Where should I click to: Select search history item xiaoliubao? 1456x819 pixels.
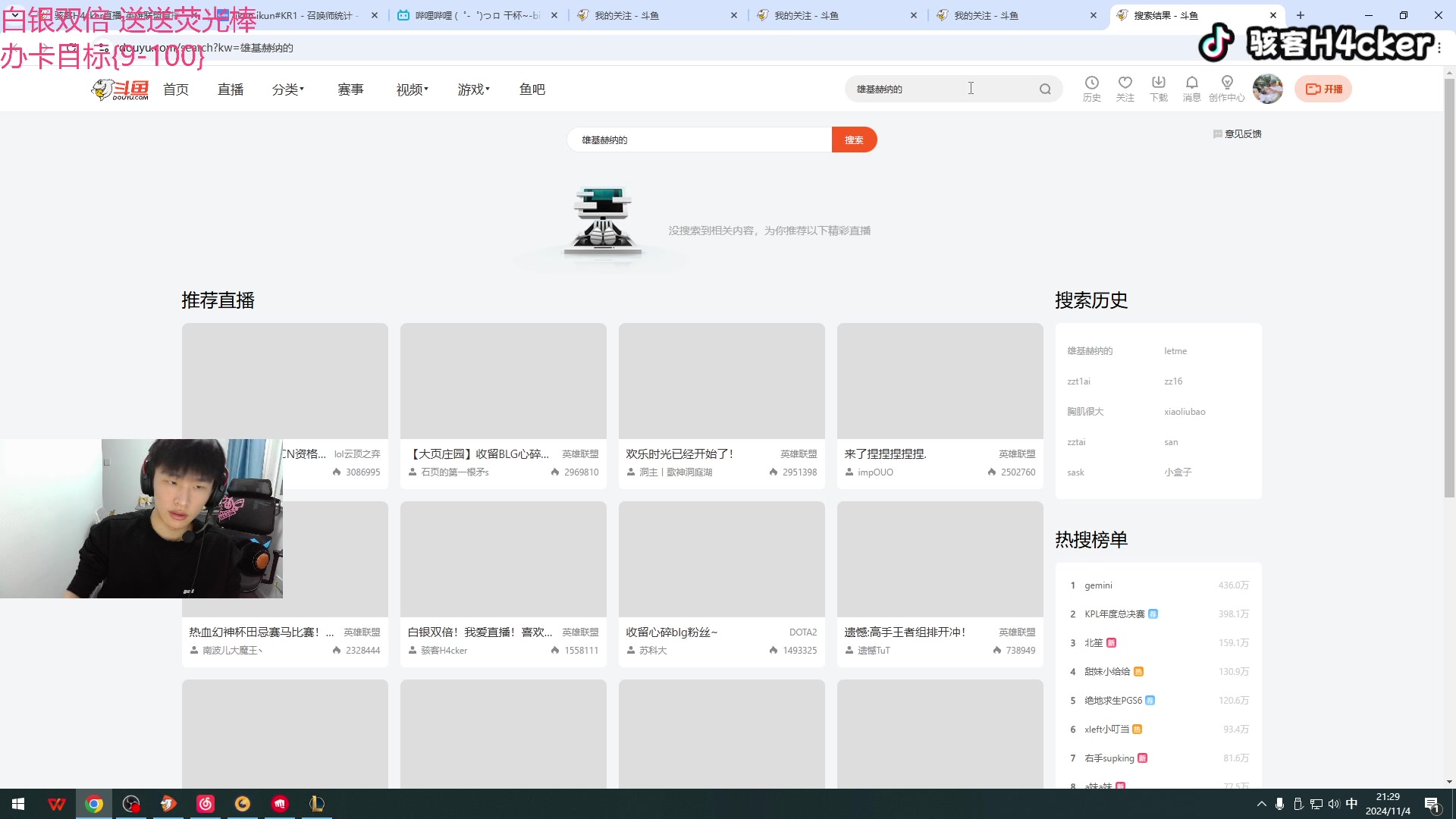pos(1185,412)
